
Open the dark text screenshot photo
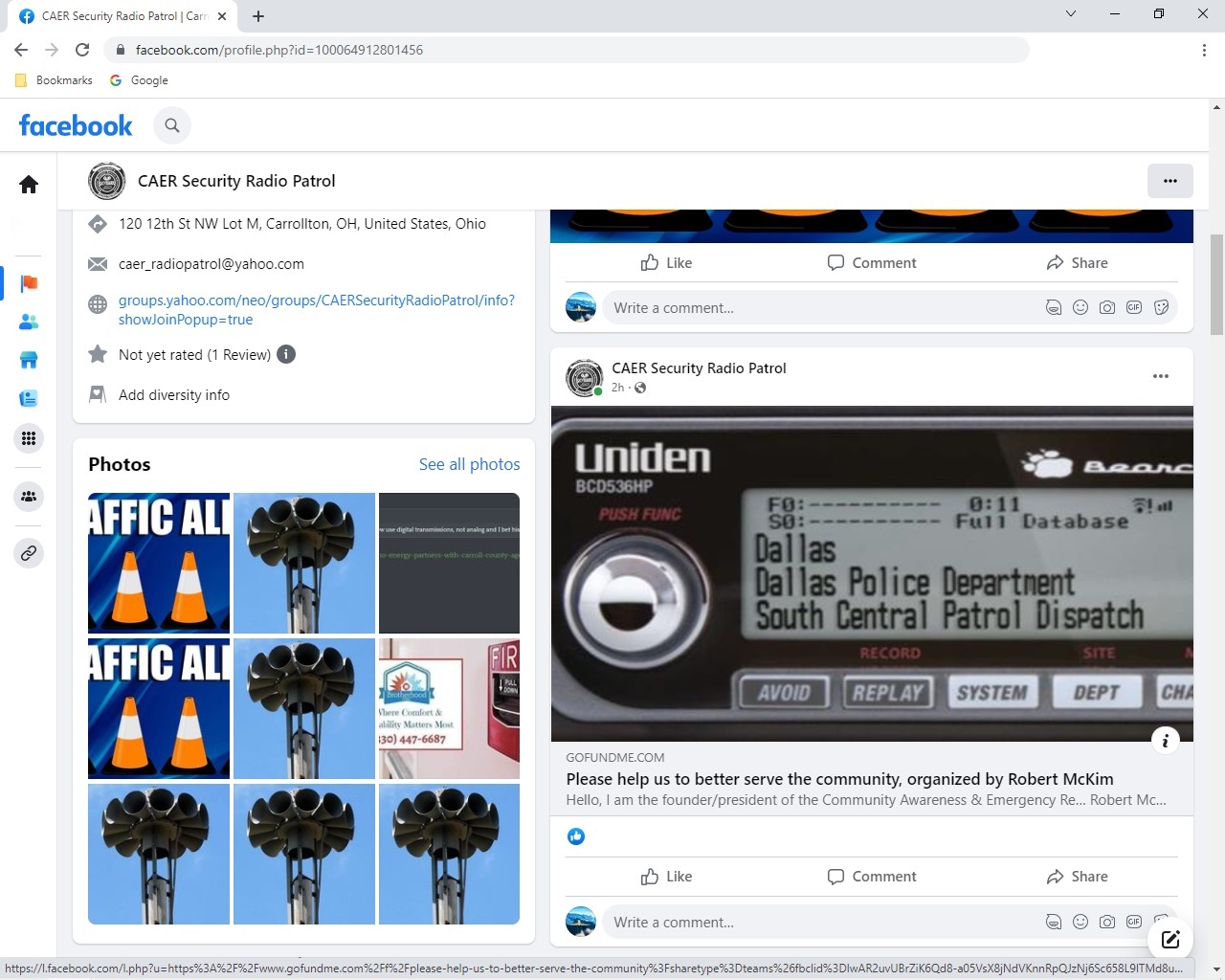(x=449, y=563)
